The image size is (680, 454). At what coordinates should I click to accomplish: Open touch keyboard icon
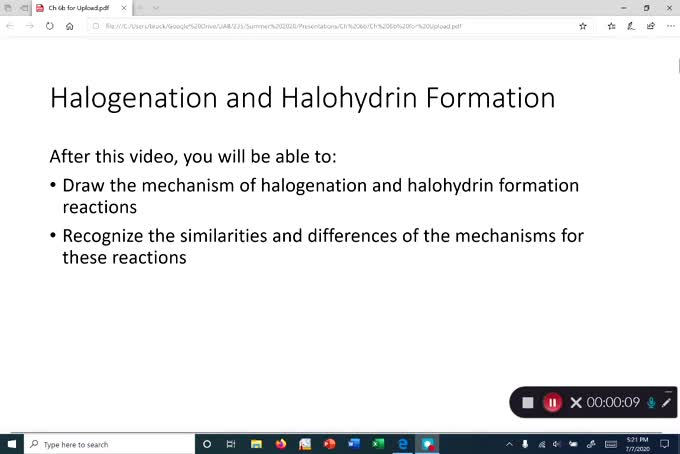coord(611,444)
